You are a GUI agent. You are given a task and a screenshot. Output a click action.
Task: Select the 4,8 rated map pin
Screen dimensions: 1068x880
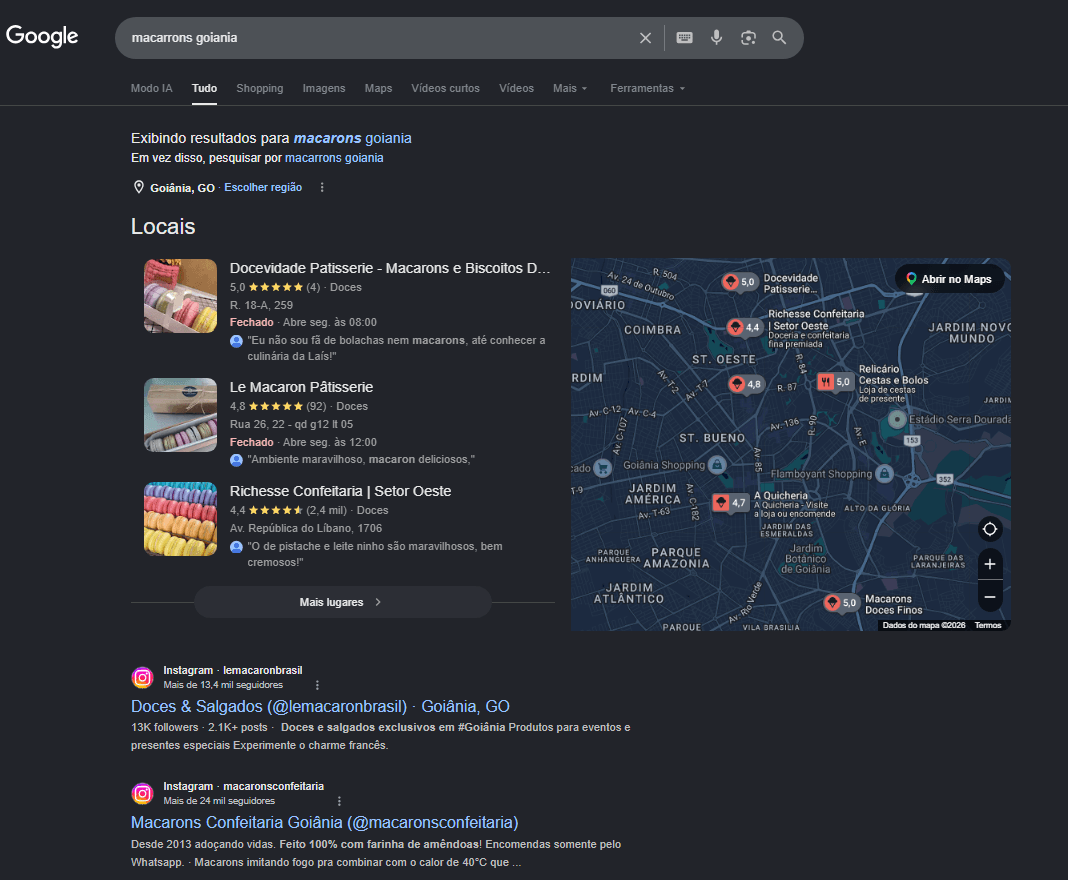click(x=746, y=384)
